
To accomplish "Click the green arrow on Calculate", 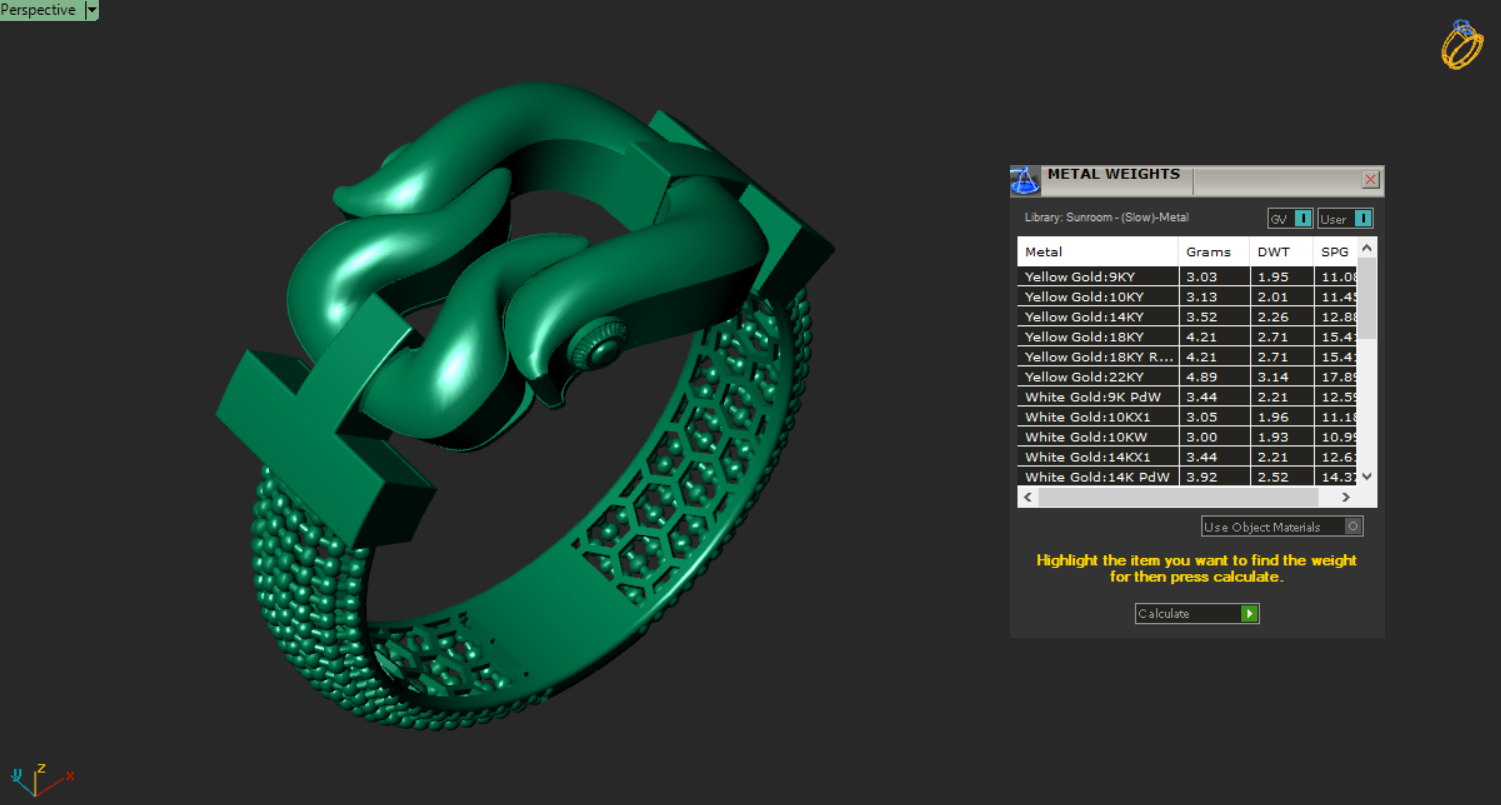I will [x=1249, y=614].
